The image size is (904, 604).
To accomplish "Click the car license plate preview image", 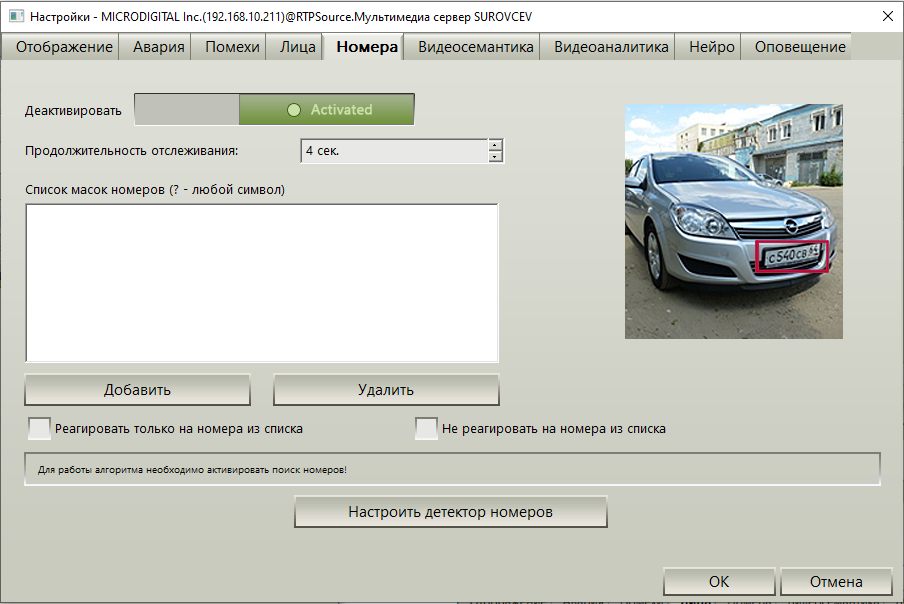I will click(x=734, y=221).
